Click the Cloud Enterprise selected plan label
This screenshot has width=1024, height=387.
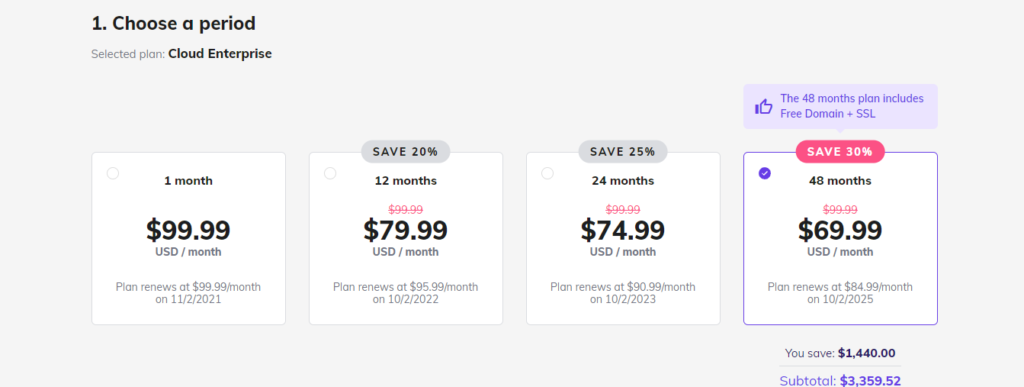pos(220,54)
